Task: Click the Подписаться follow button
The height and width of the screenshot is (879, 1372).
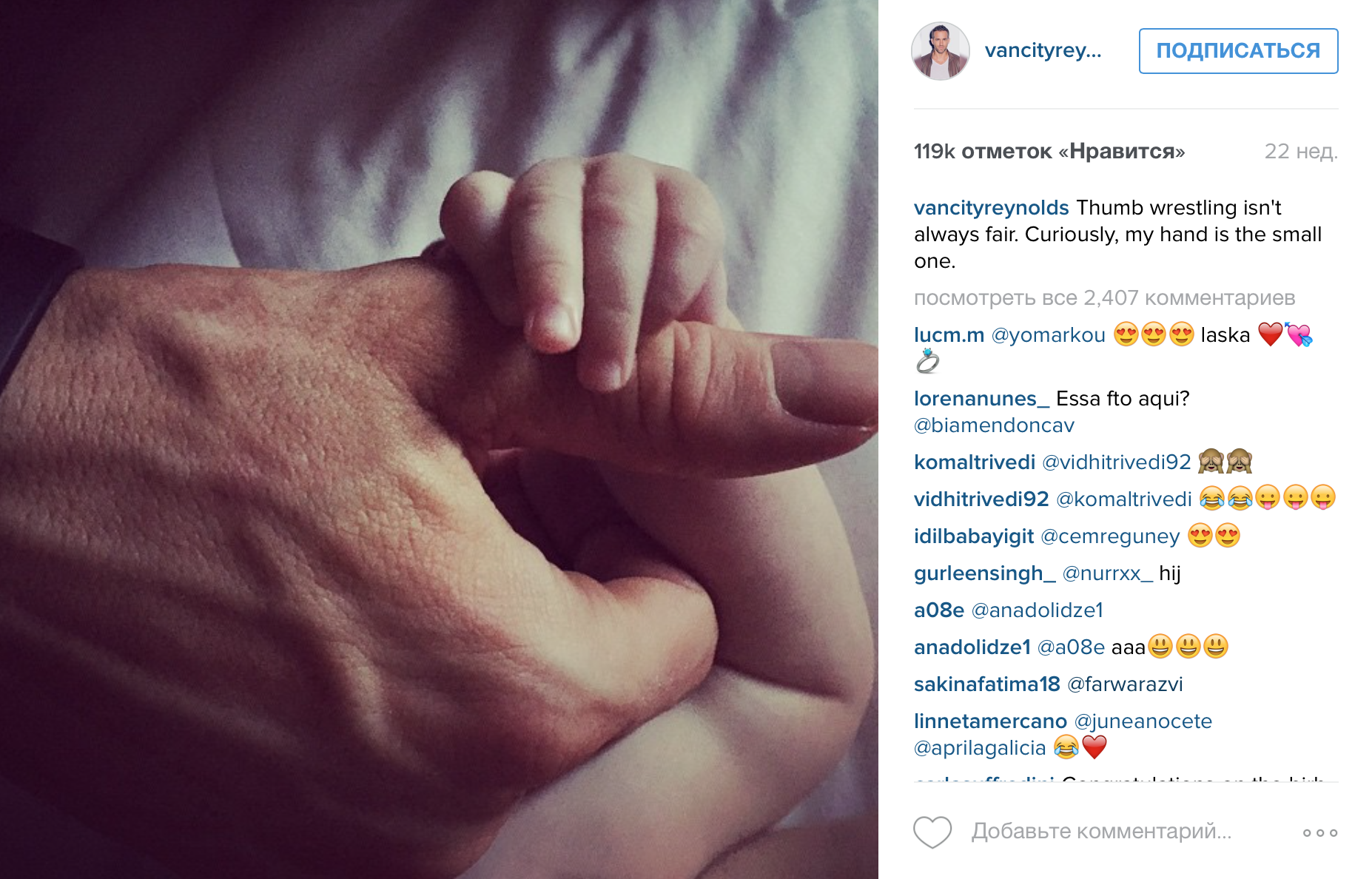Action: click(x=1238, y=50)
